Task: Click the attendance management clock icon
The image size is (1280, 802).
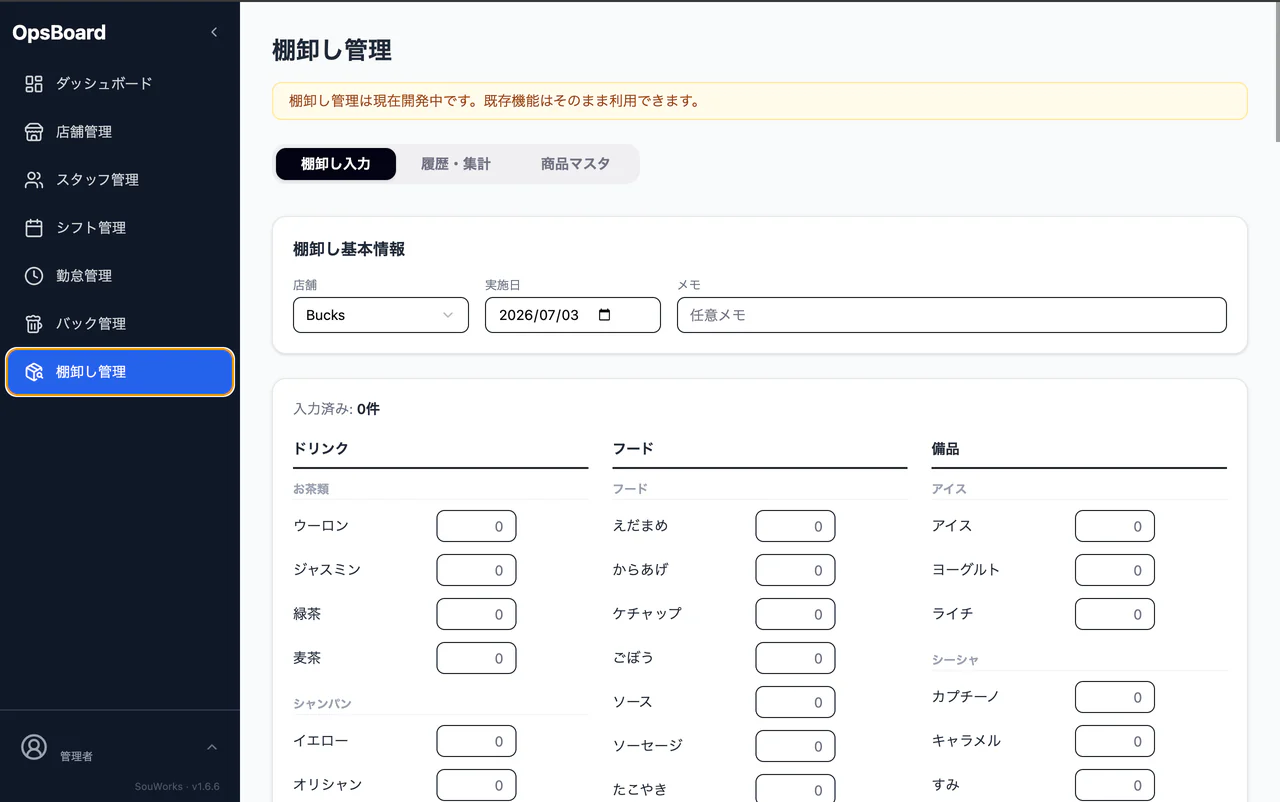Action: pyautogui.click(x=34, y=276)
